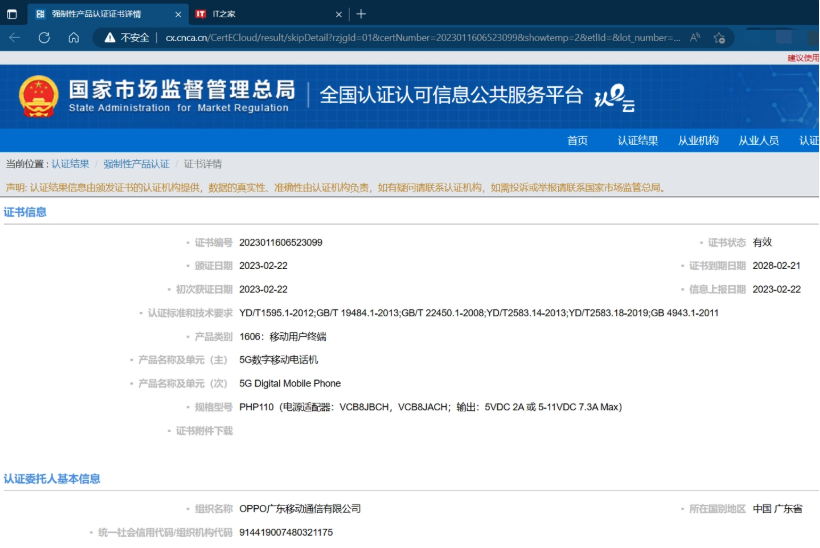Reload the page with refresh icon
This screenshot has height=548, width=820.
point(44,37)
